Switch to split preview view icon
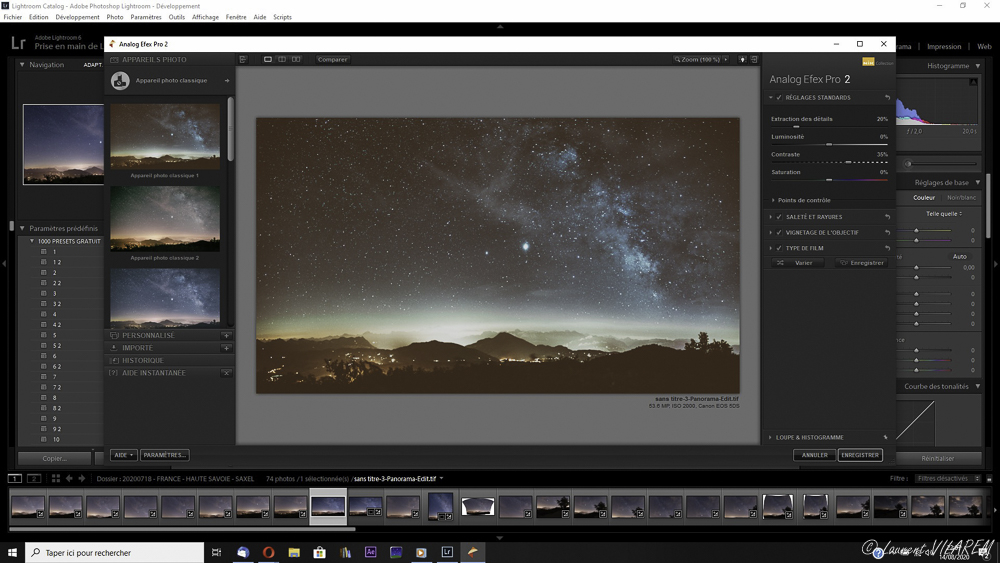Screen dimensions: 1000x563 pyautogui.click(x=282, y=60)
